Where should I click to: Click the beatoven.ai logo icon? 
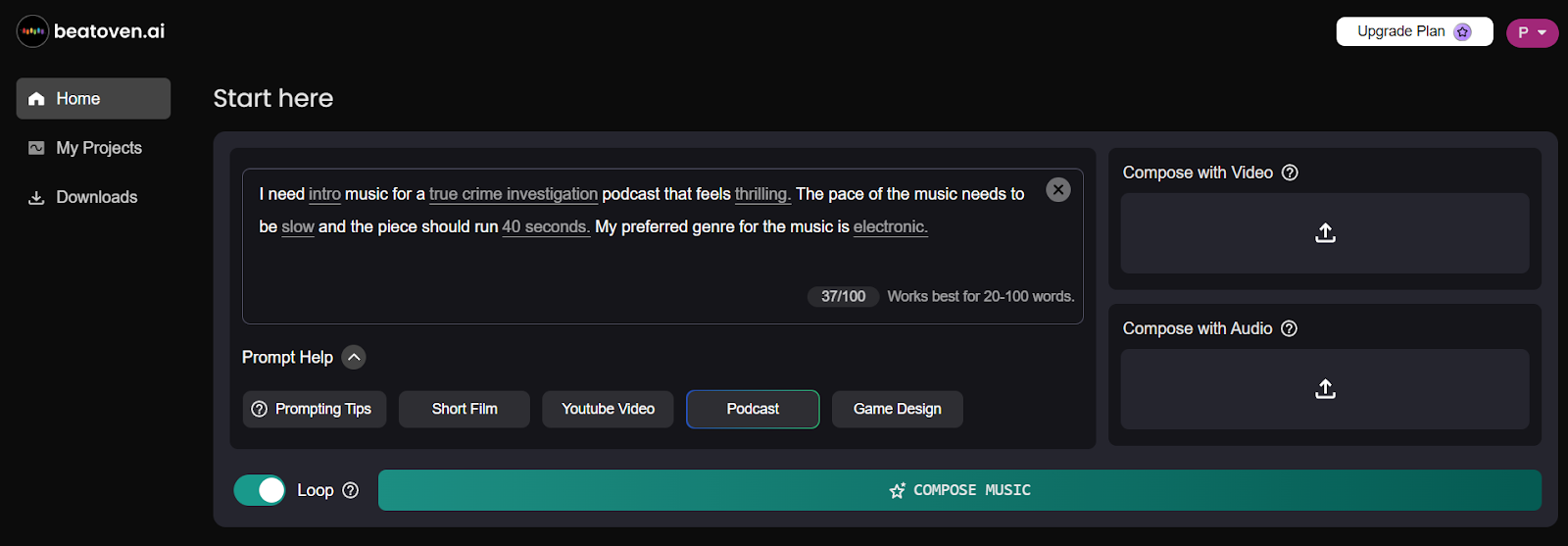tap(33, 31)
